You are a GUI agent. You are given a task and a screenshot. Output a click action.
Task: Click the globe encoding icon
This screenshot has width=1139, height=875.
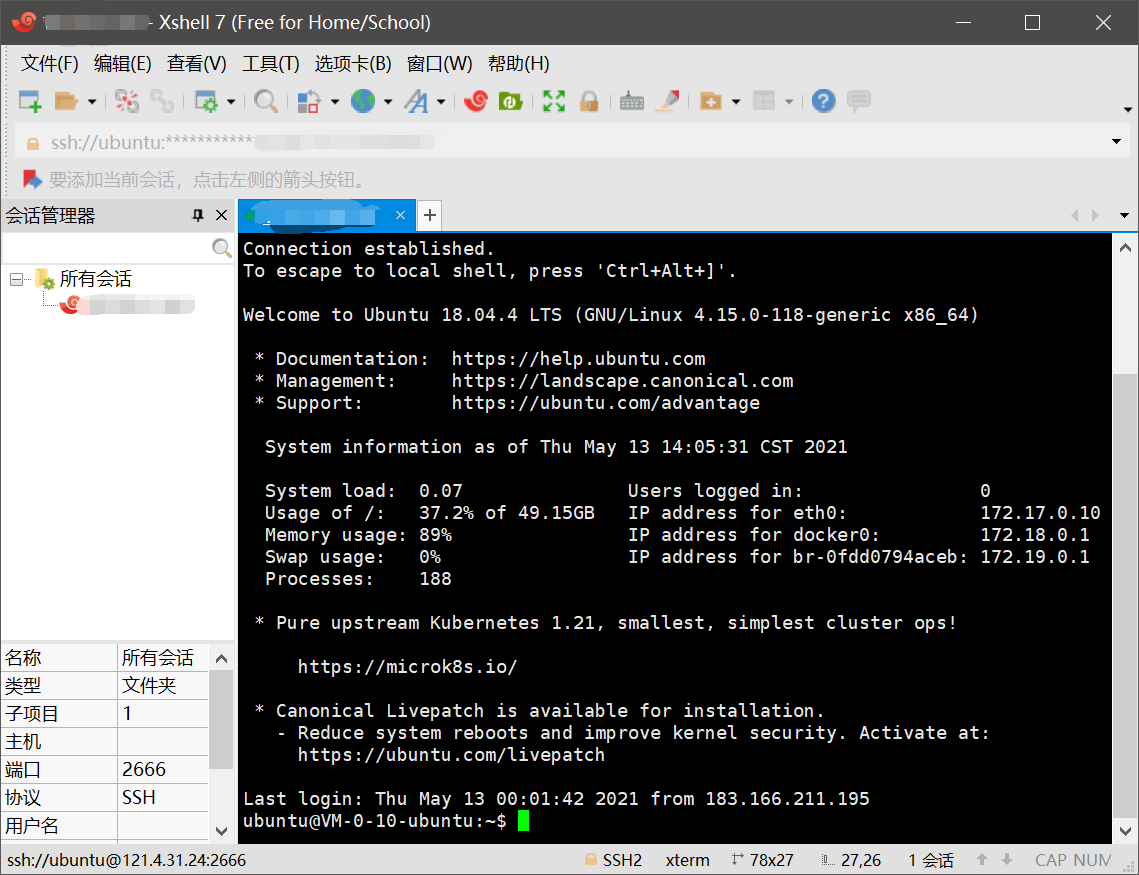[363, 101]
